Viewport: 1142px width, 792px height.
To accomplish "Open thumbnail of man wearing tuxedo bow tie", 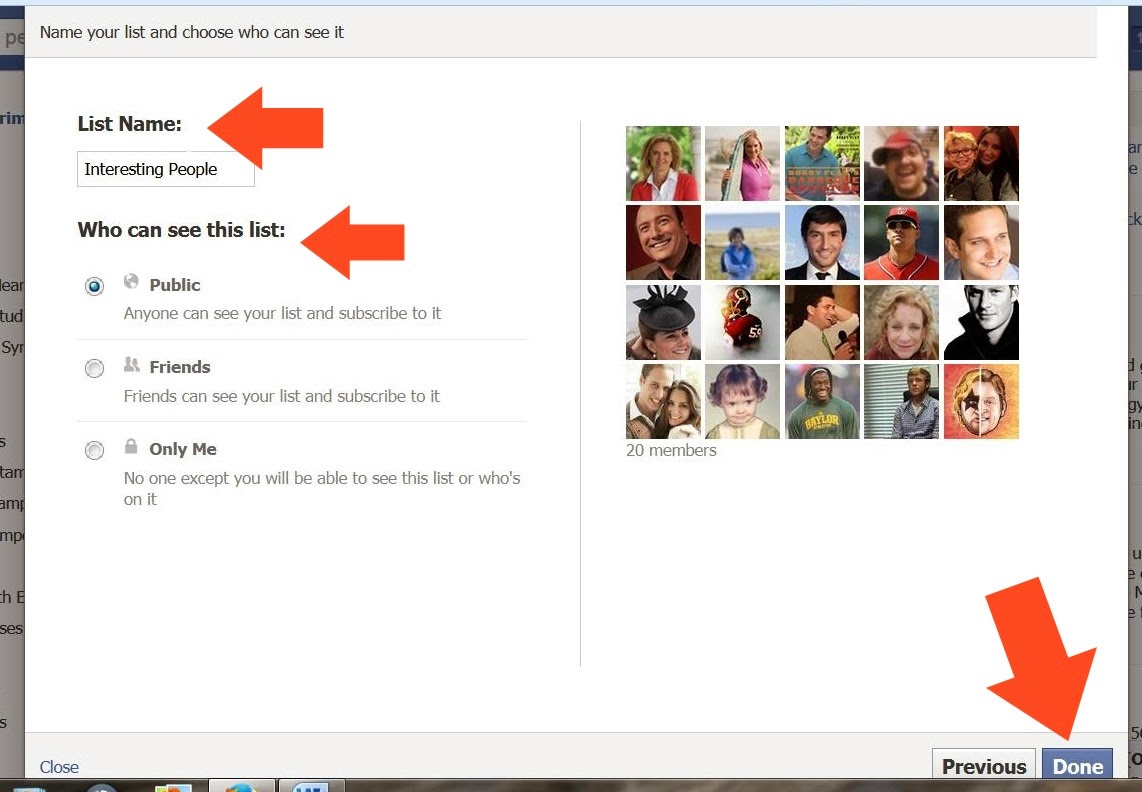I will click(822, 243).
